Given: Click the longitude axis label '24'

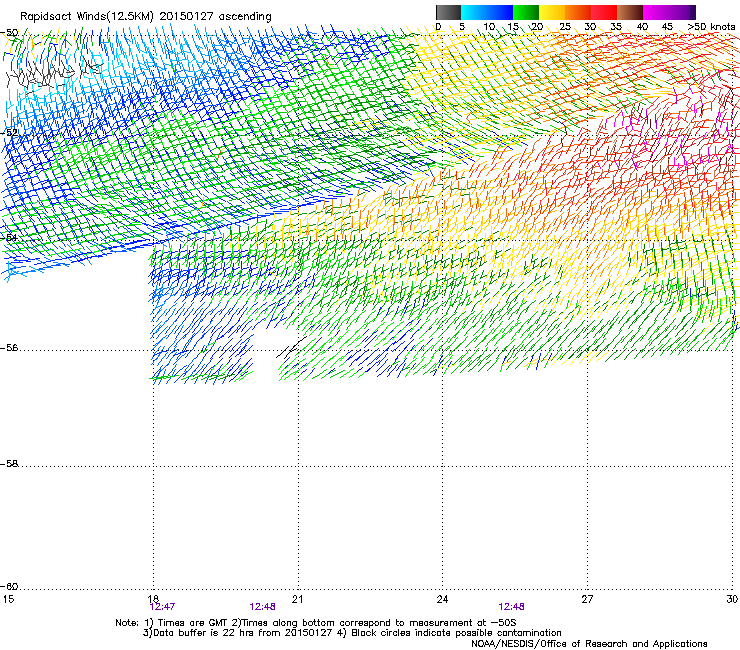Looking at the screenshot, I should [x=442, y=599].
